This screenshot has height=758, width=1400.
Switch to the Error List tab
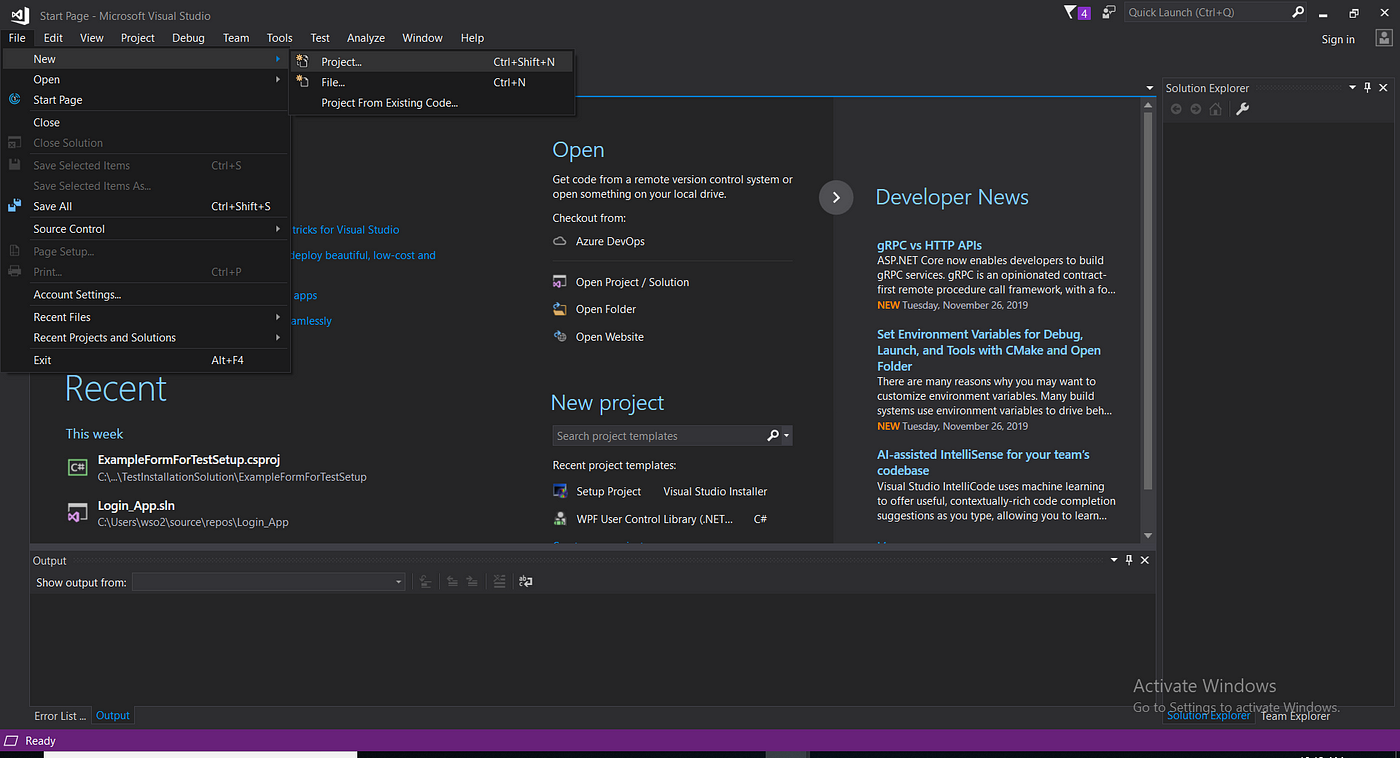point(60,716)
